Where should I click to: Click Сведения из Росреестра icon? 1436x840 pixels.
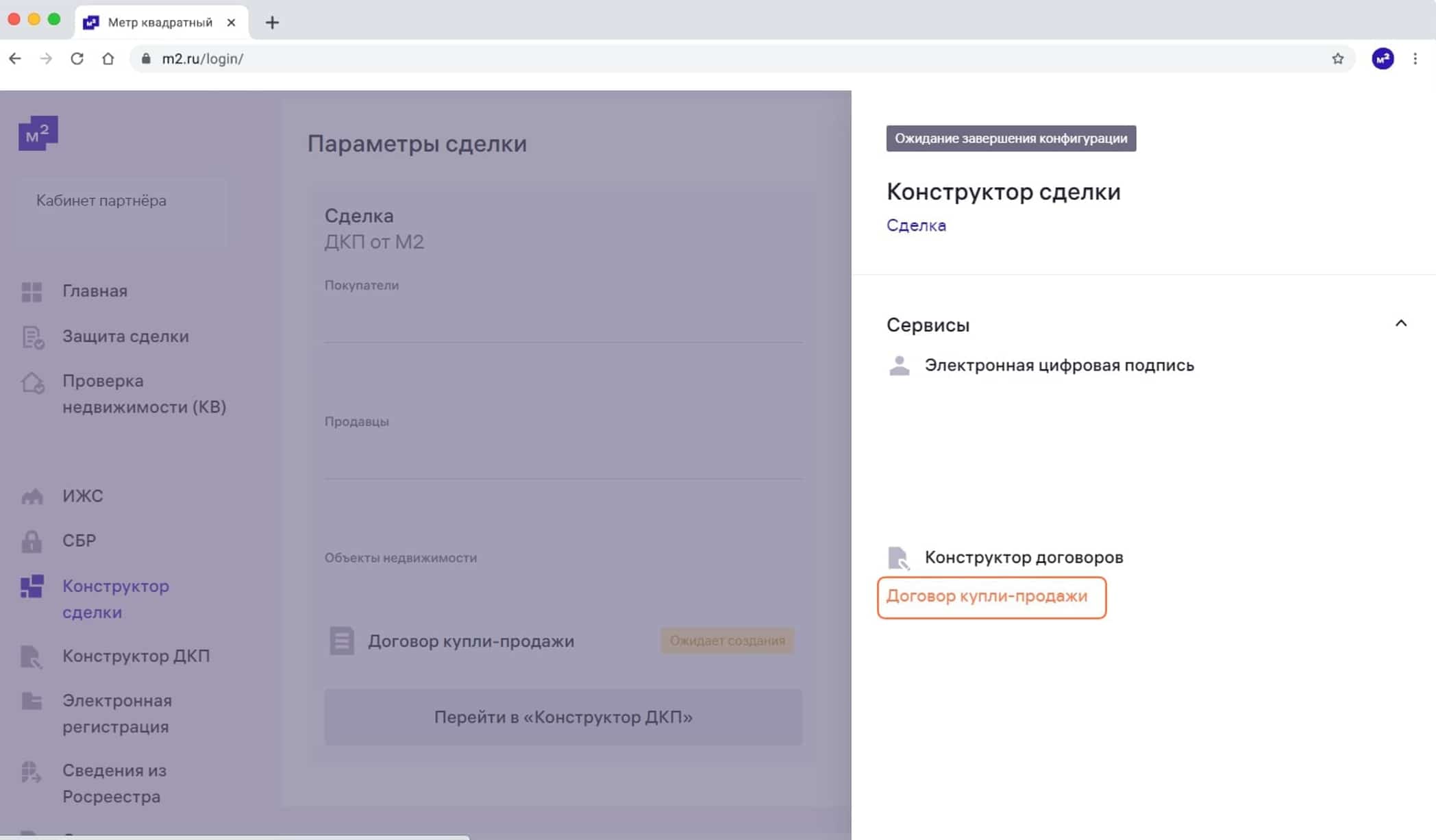pyautogui.click(x=32, y=772)
